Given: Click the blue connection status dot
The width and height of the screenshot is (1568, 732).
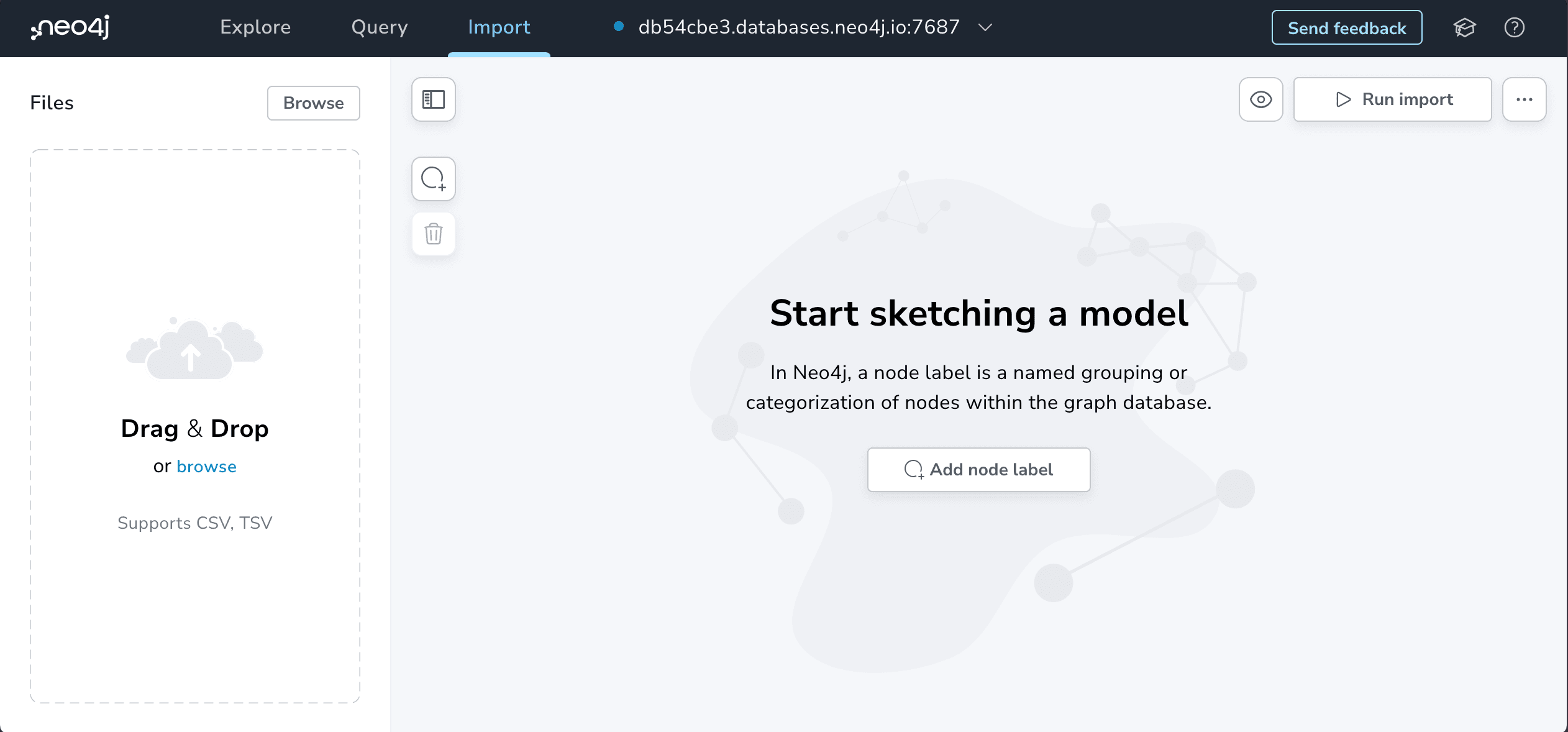Looking at the screenshot, I should [x=618, y=26].
